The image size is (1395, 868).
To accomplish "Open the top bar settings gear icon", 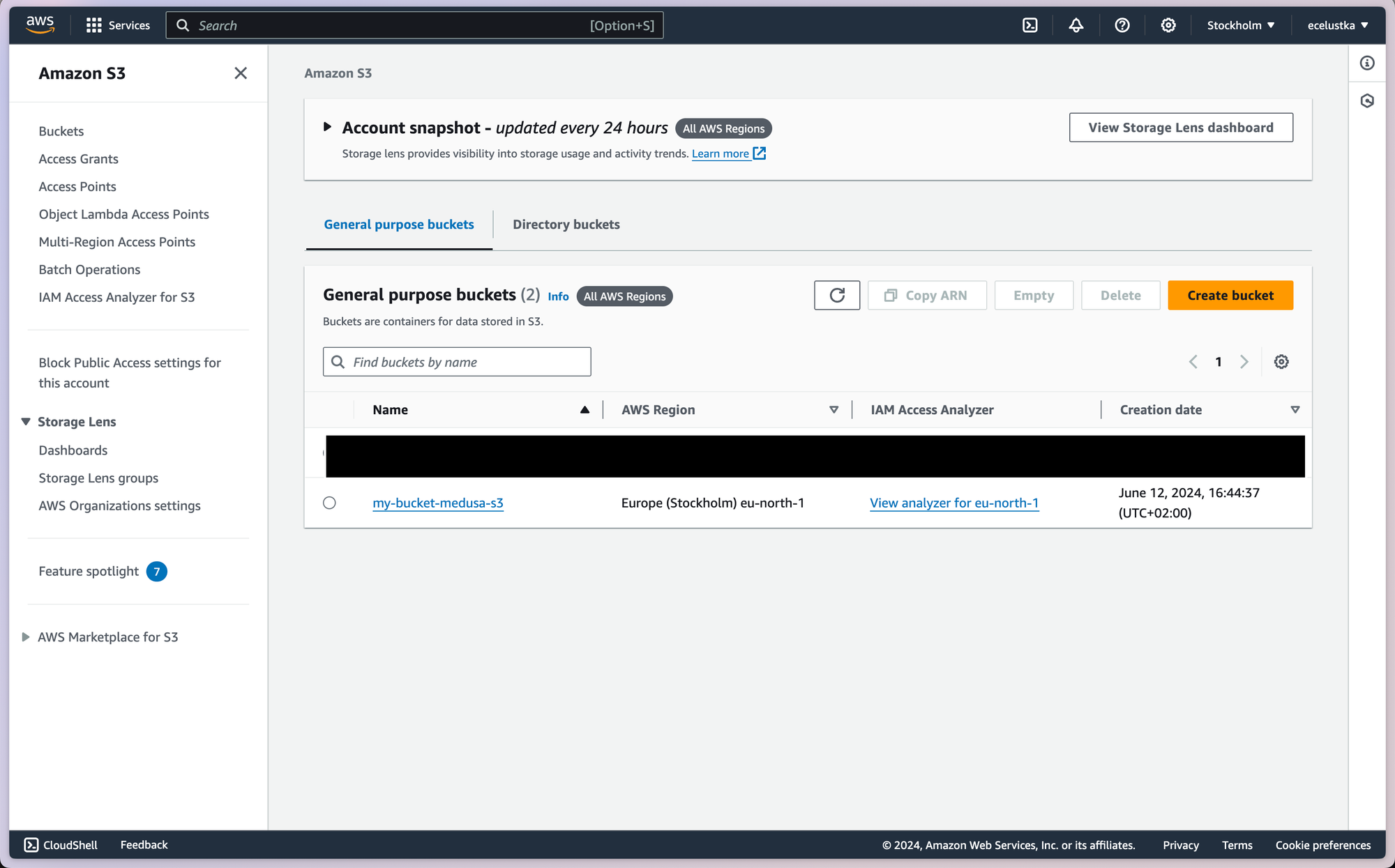I will click(1168, 26).
